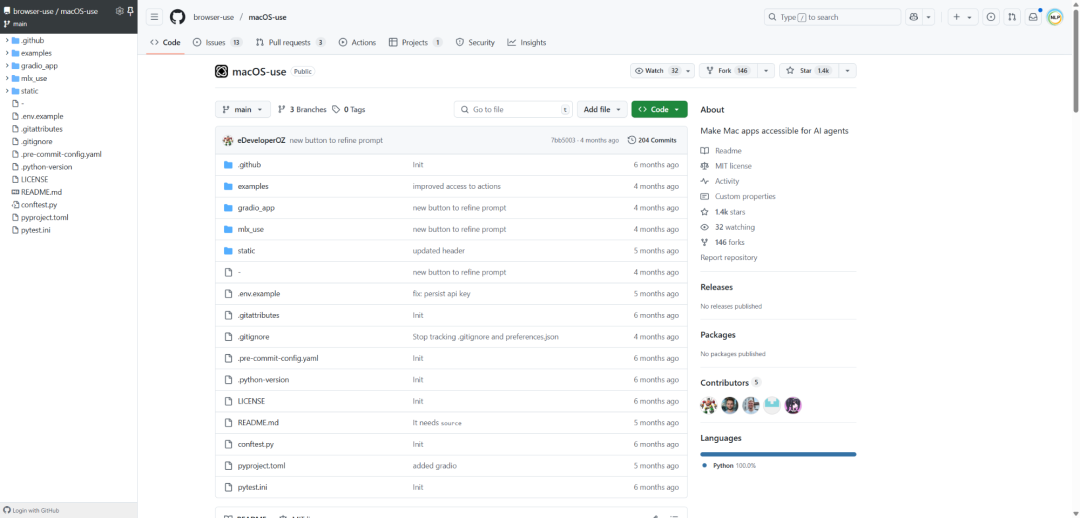The image size is (1080, 518).
Task: Fork the repository with Fork button
Action: (729, 71)
